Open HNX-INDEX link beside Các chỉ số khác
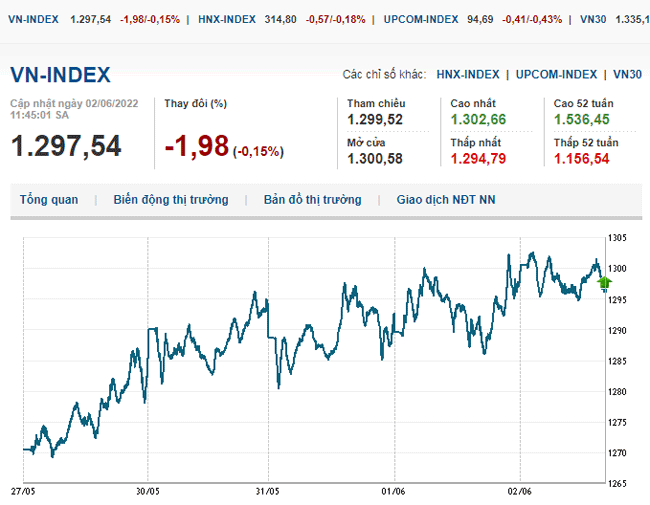Viewport: 650px width, 505px height. pyautogui.click(x=468, y=75)
